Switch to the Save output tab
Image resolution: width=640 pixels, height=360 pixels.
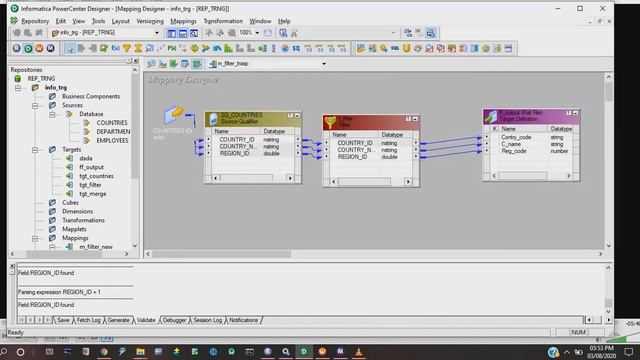tap(63, 320)
